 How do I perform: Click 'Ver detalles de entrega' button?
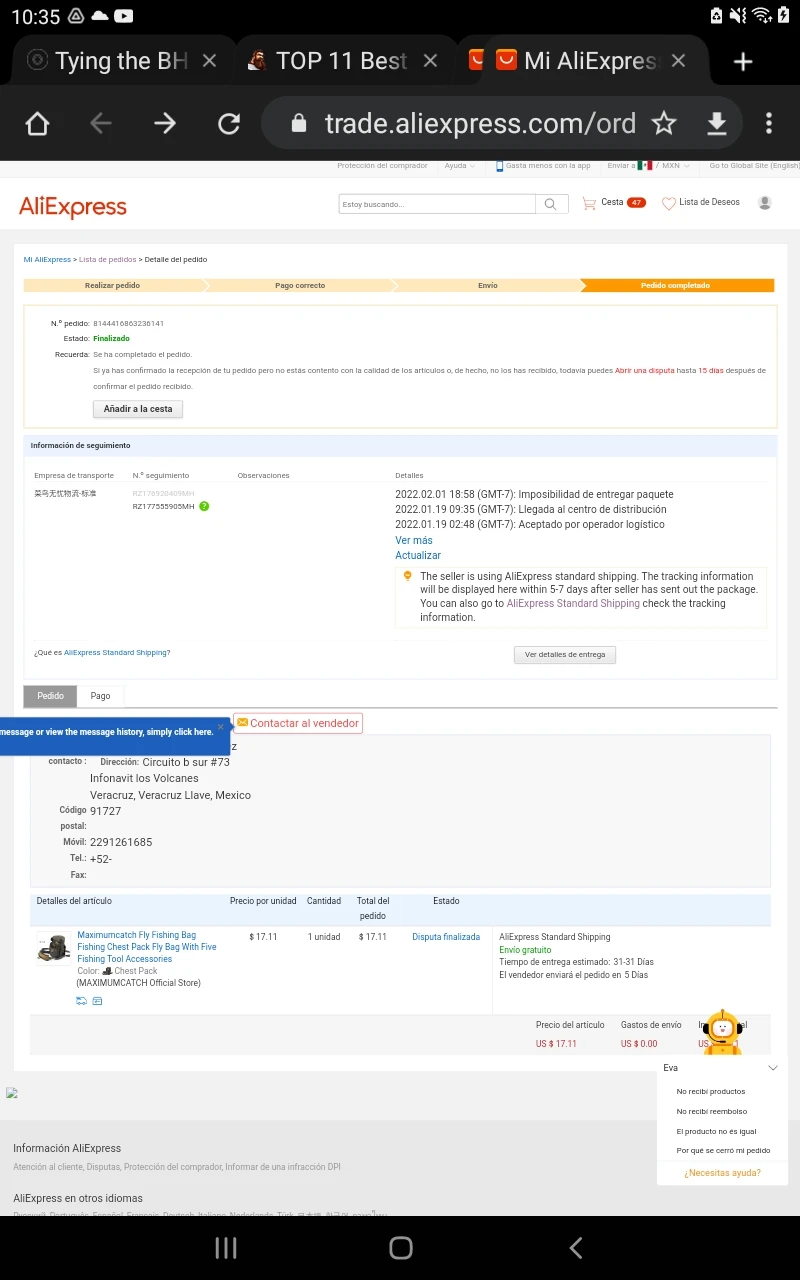(x=565, y=655)
